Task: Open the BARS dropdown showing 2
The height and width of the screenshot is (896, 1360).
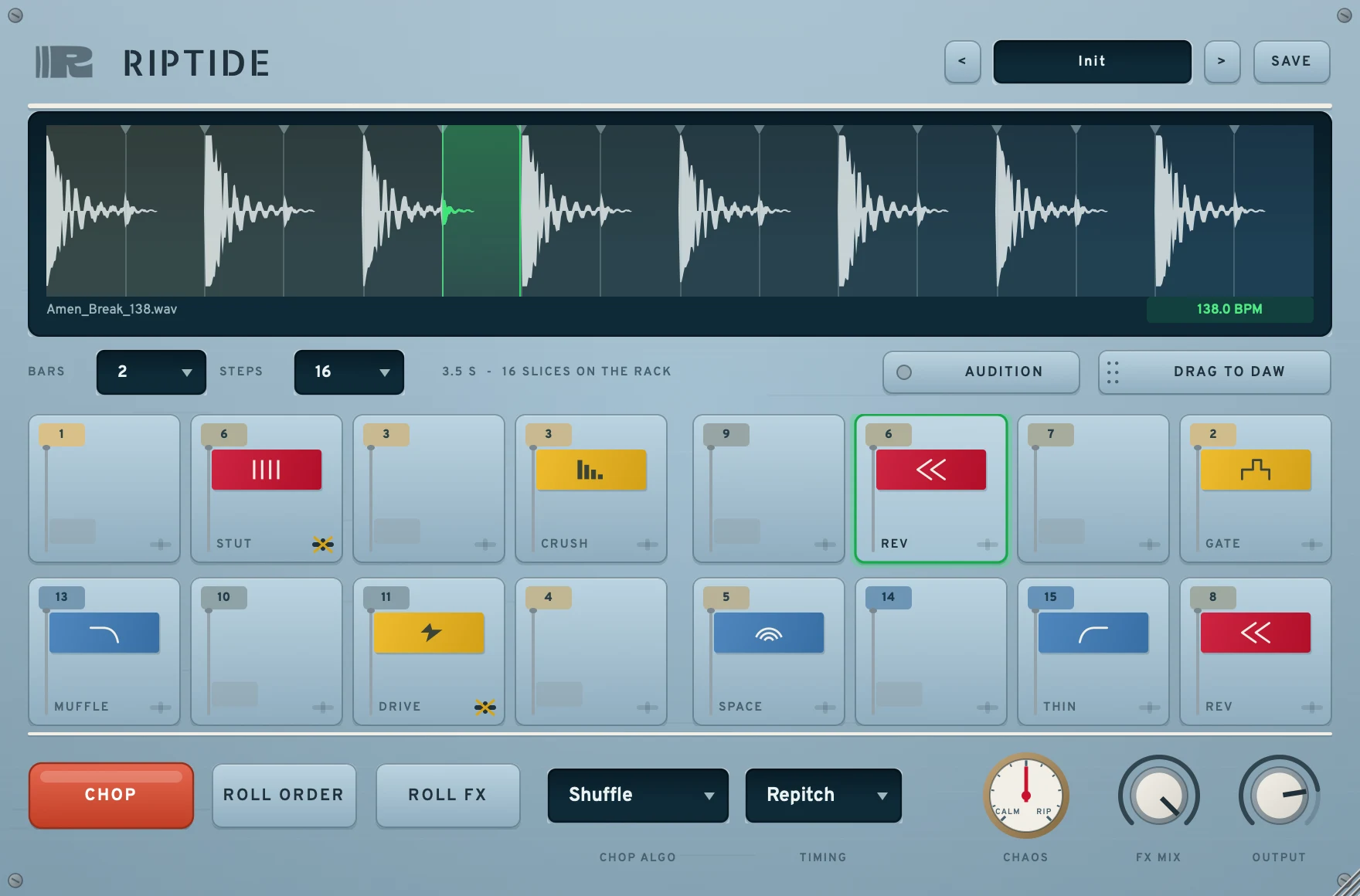Action: [x=151, y=372]
